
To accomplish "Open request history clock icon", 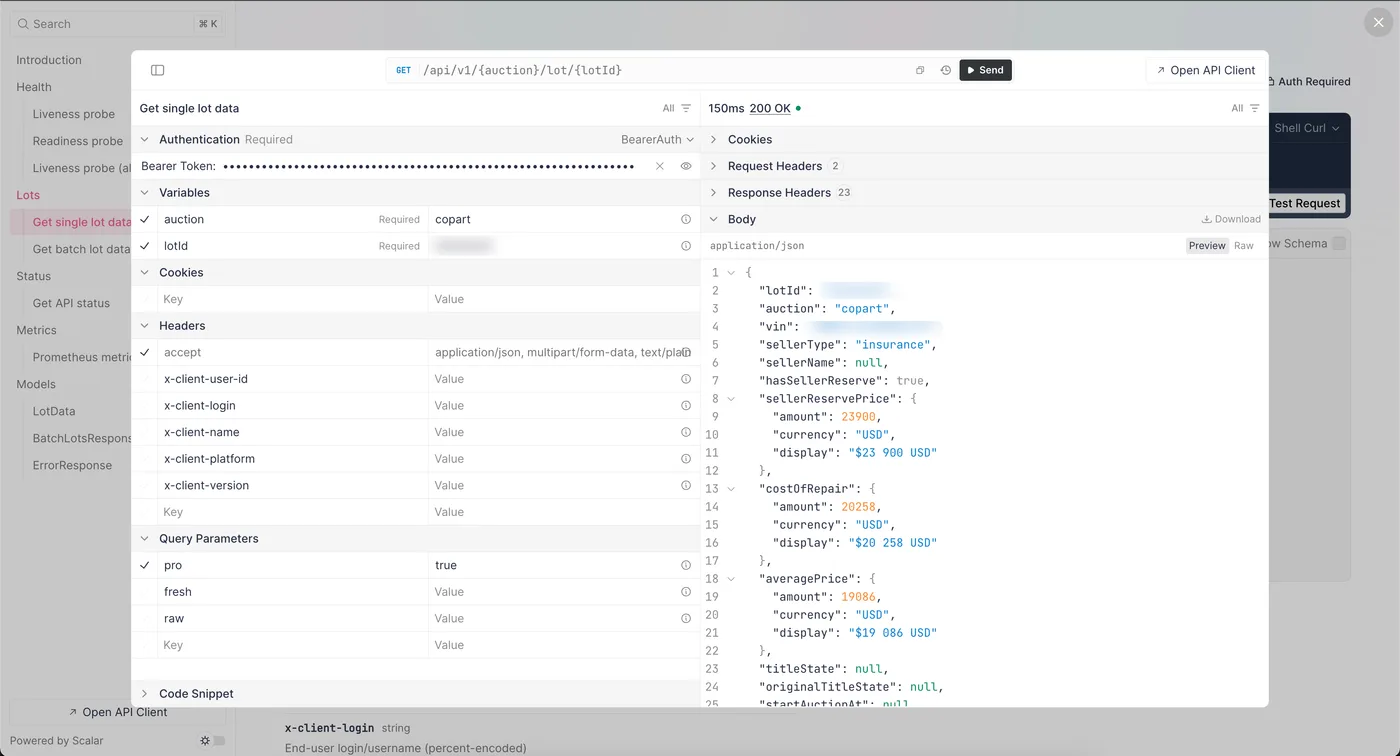I will (945, 70).
